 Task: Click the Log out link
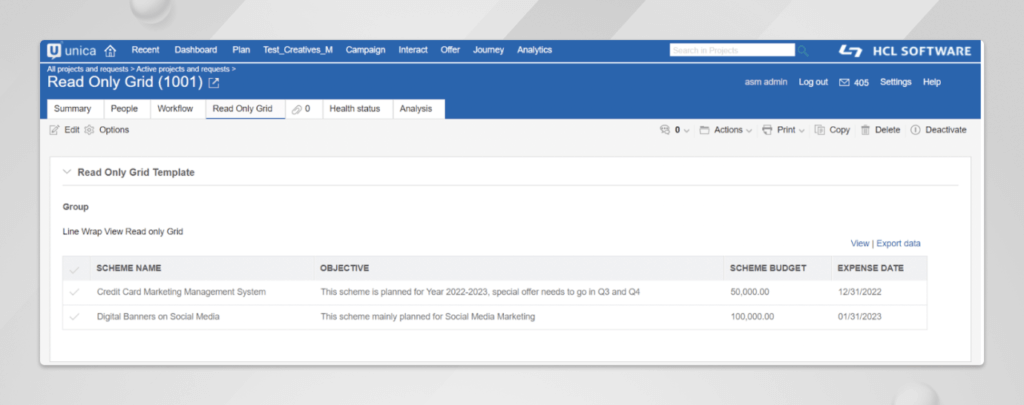pos(813,82)
